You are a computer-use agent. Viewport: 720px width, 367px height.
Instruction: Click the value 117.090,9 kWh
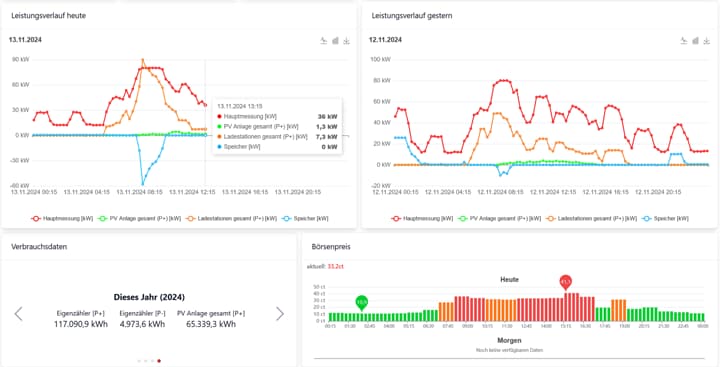coord(81,324)
